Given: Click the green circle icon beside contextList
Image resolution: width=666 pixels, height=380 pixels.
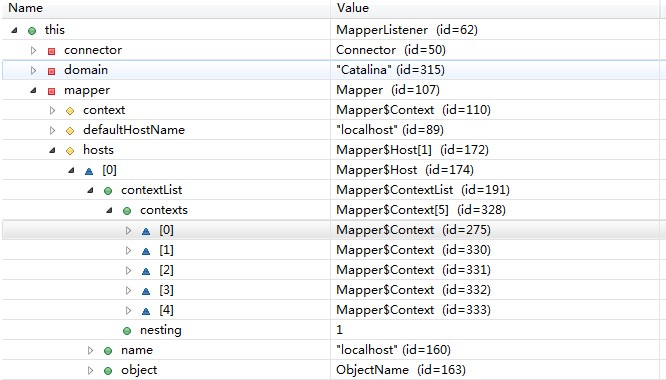Looking at the screenshot, I should pyautogui.click(x=108, y=191).
